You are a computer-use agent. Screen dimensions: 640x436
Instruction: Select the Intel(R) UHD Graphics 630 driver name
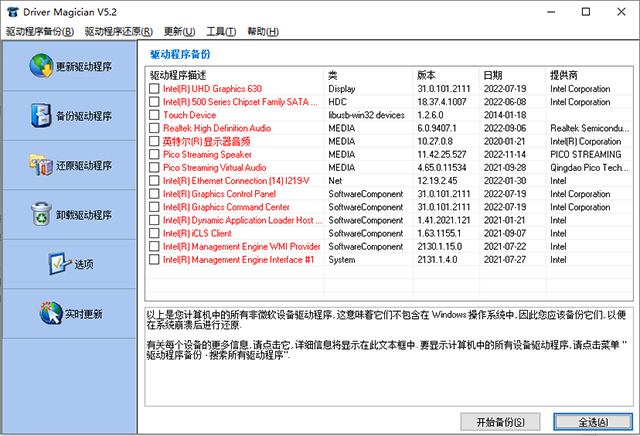(212, 89)
